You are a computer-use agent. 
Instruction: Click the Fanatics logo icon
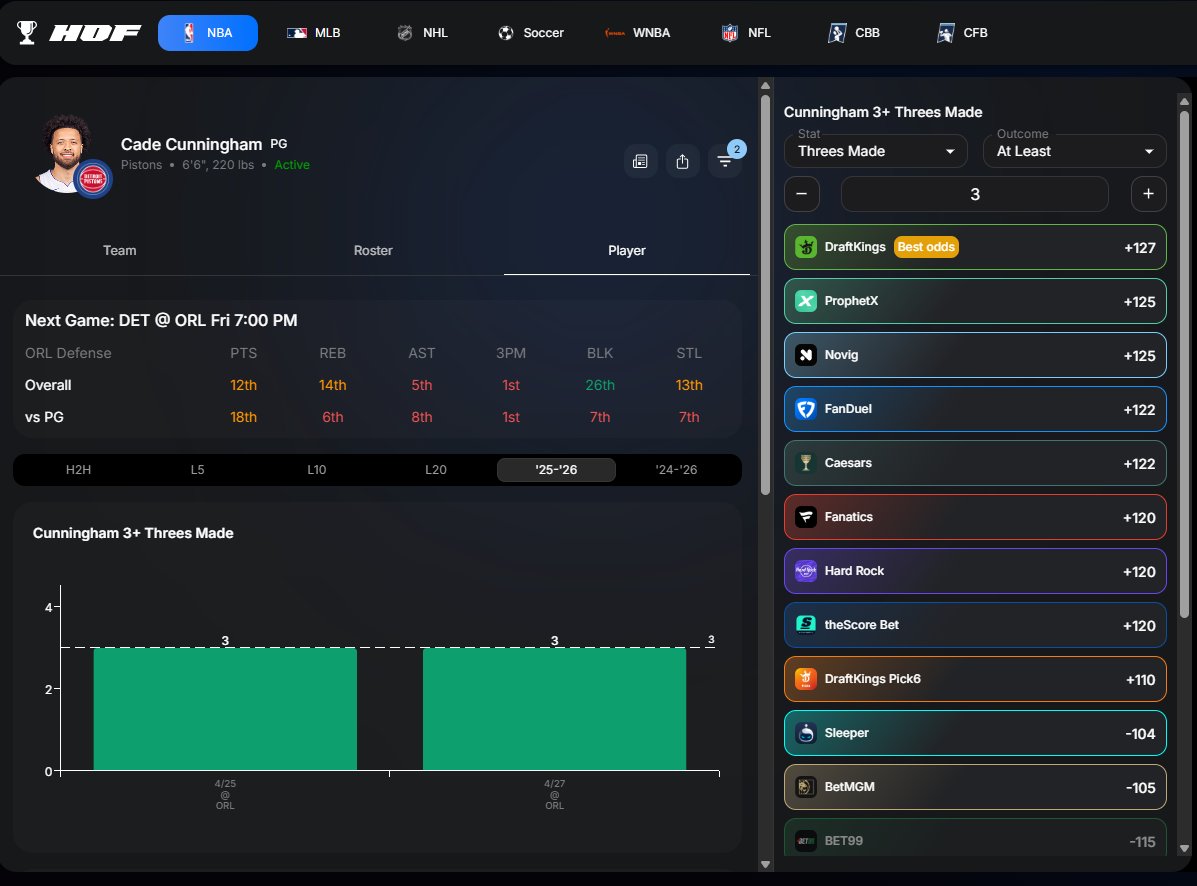click(805, 517)
